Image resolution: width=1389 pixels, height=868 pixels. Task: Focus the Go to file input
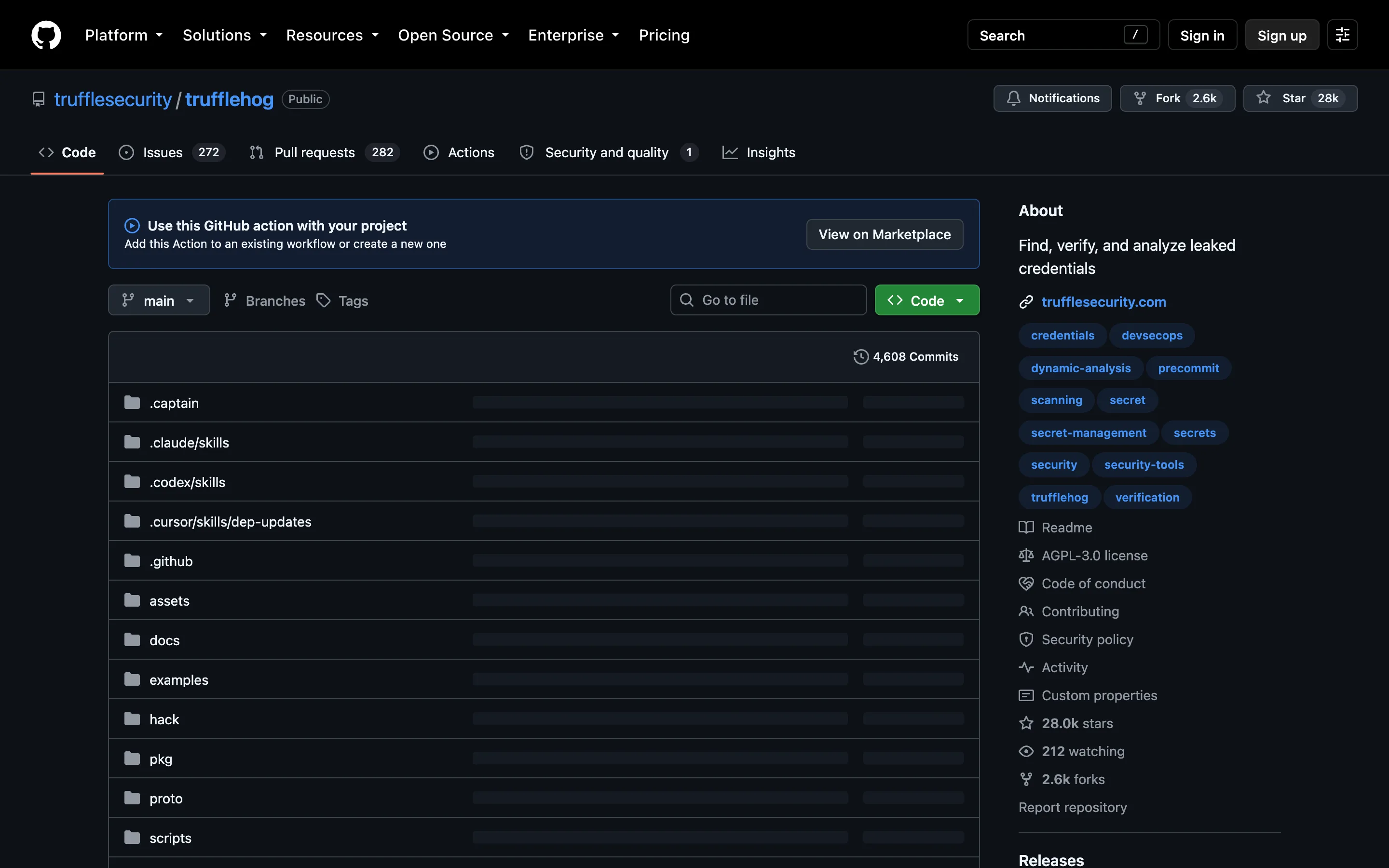769,299
